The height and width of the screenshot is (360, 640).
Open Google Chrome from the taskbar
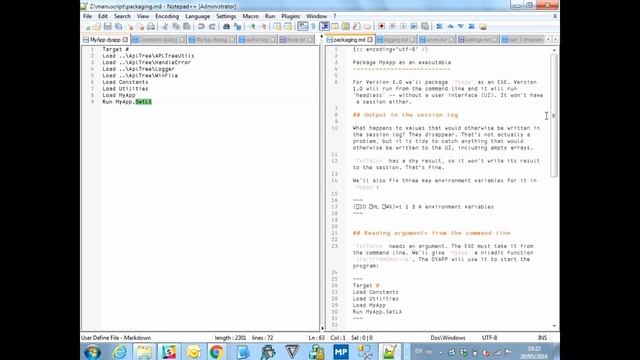click(217, 352)
